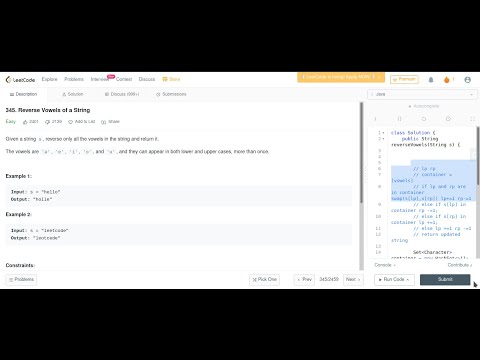Go to the Next problem
The image size is (480, 360).
(x=353, y=279)
